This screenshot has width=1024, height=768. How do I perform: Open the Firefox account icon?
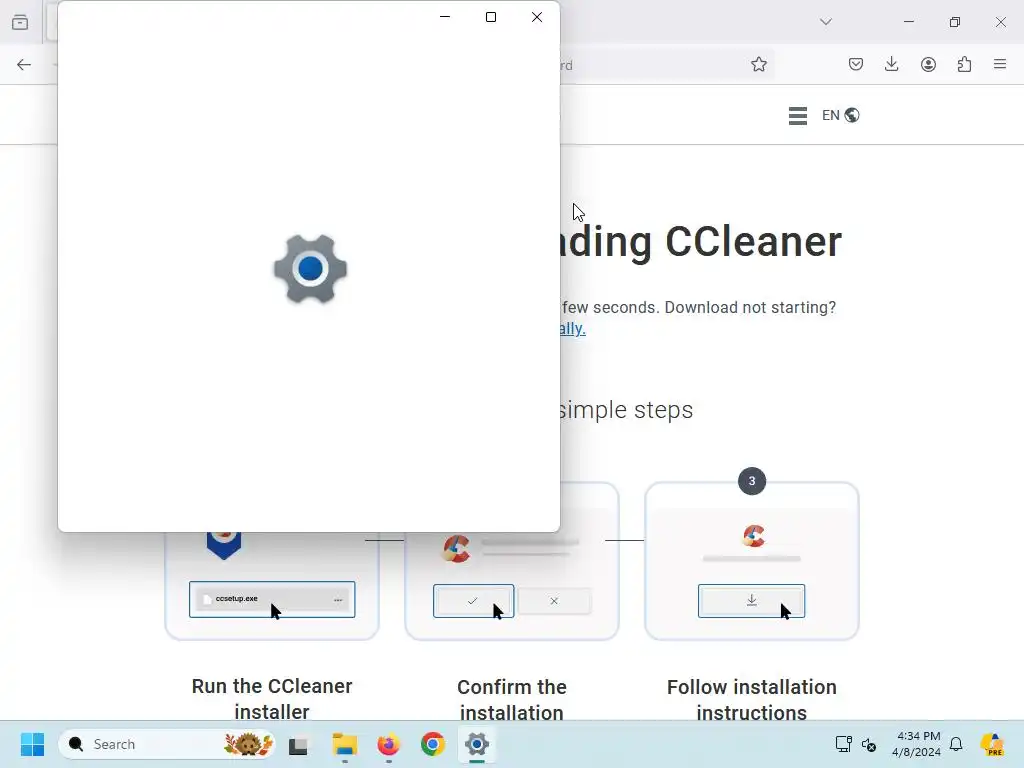click(x=928, y=64)
